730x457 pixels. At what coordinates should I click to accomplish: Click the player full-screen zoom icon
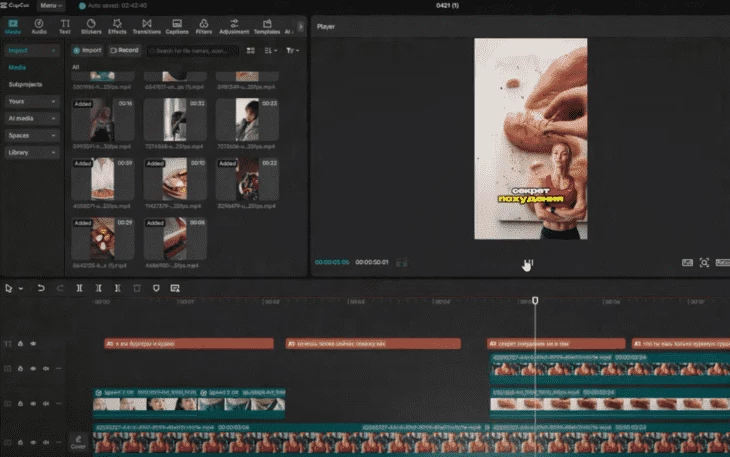704,262
